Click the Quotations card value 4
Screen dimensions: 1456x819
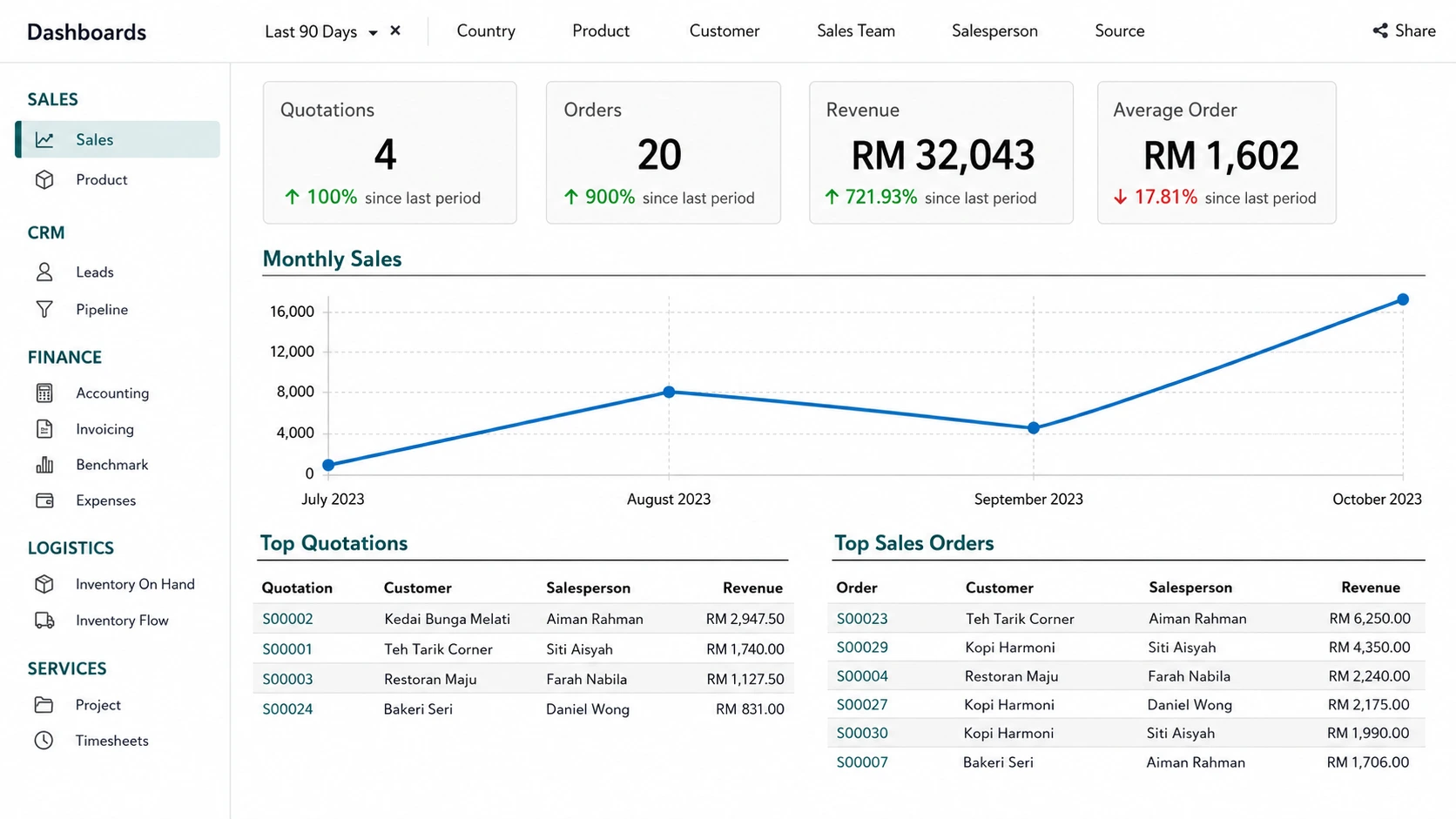[385, 156]
